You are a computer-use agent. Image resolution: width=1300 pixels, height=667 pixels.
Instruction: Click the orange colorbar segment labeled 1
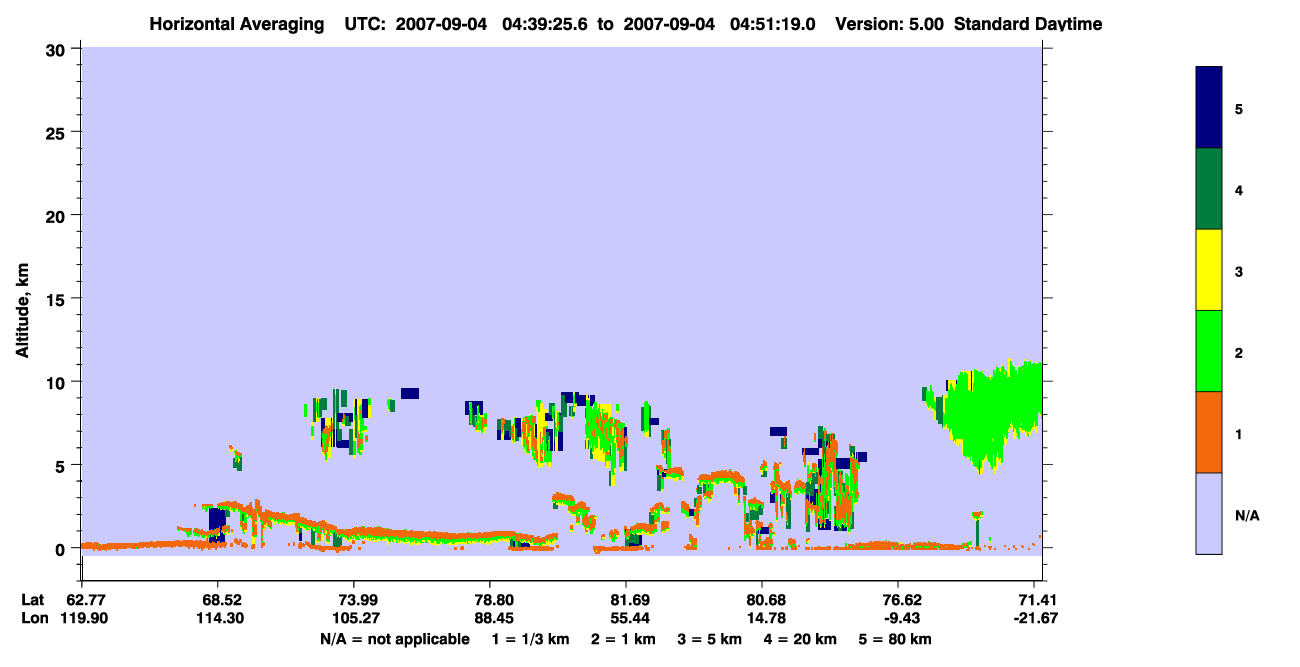click(x=1209, y=432)
